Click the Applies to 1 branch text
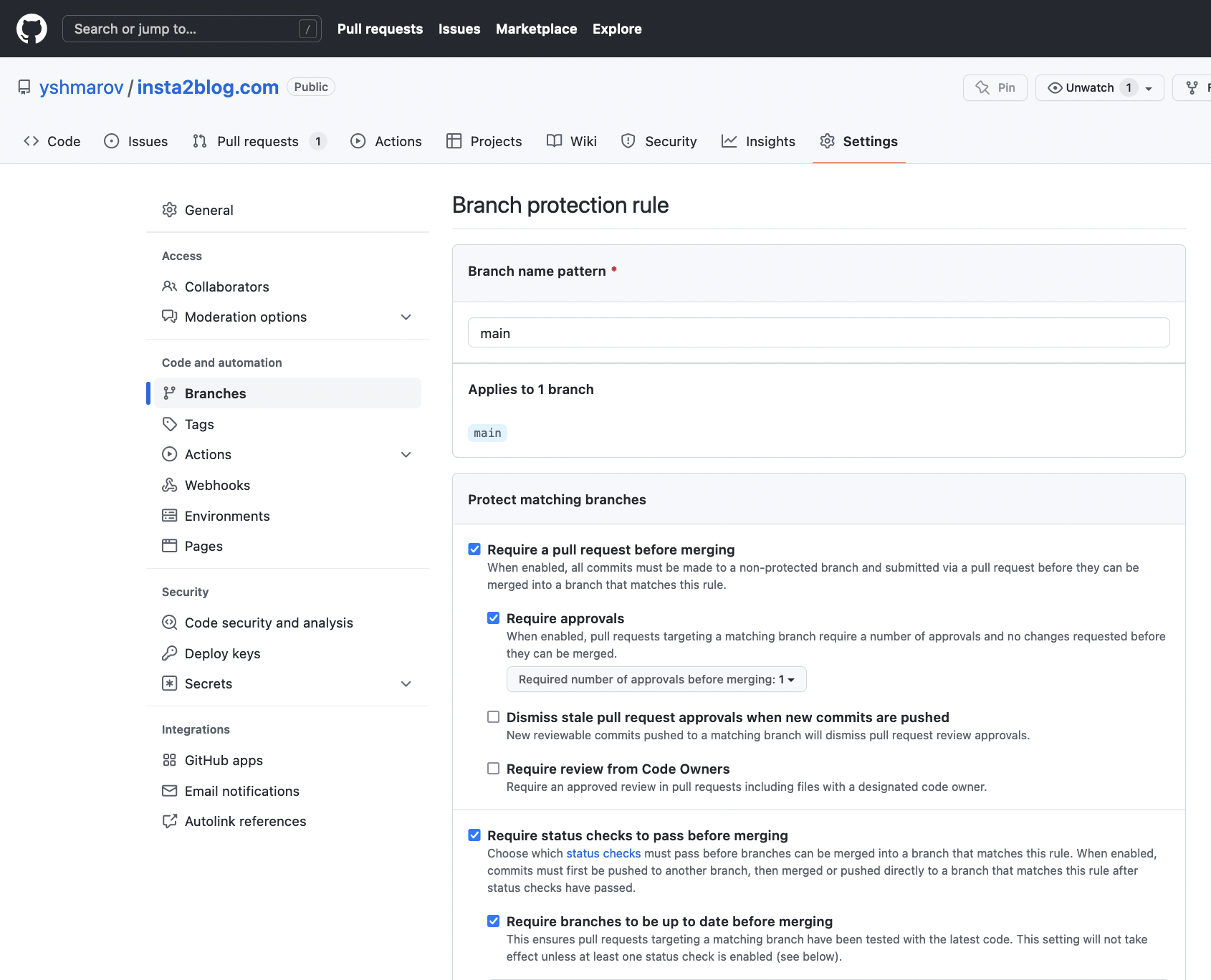1211x980 pixels. (531, 389)
